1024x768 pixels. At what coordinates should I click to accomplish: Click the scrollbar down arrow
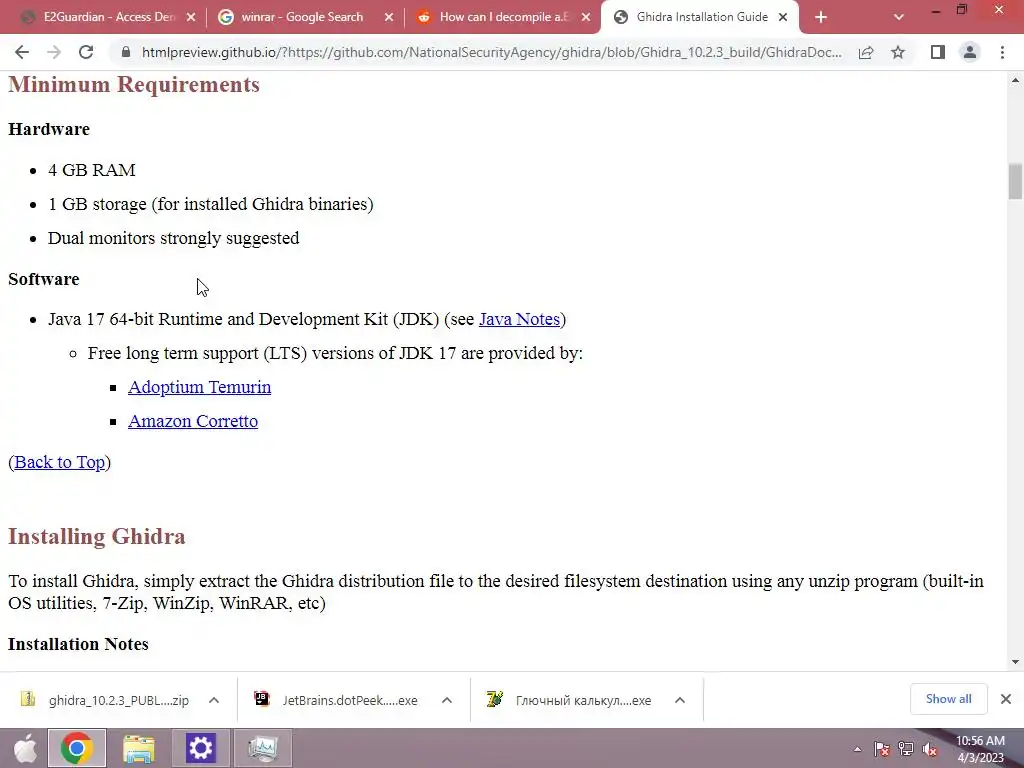1015,662
